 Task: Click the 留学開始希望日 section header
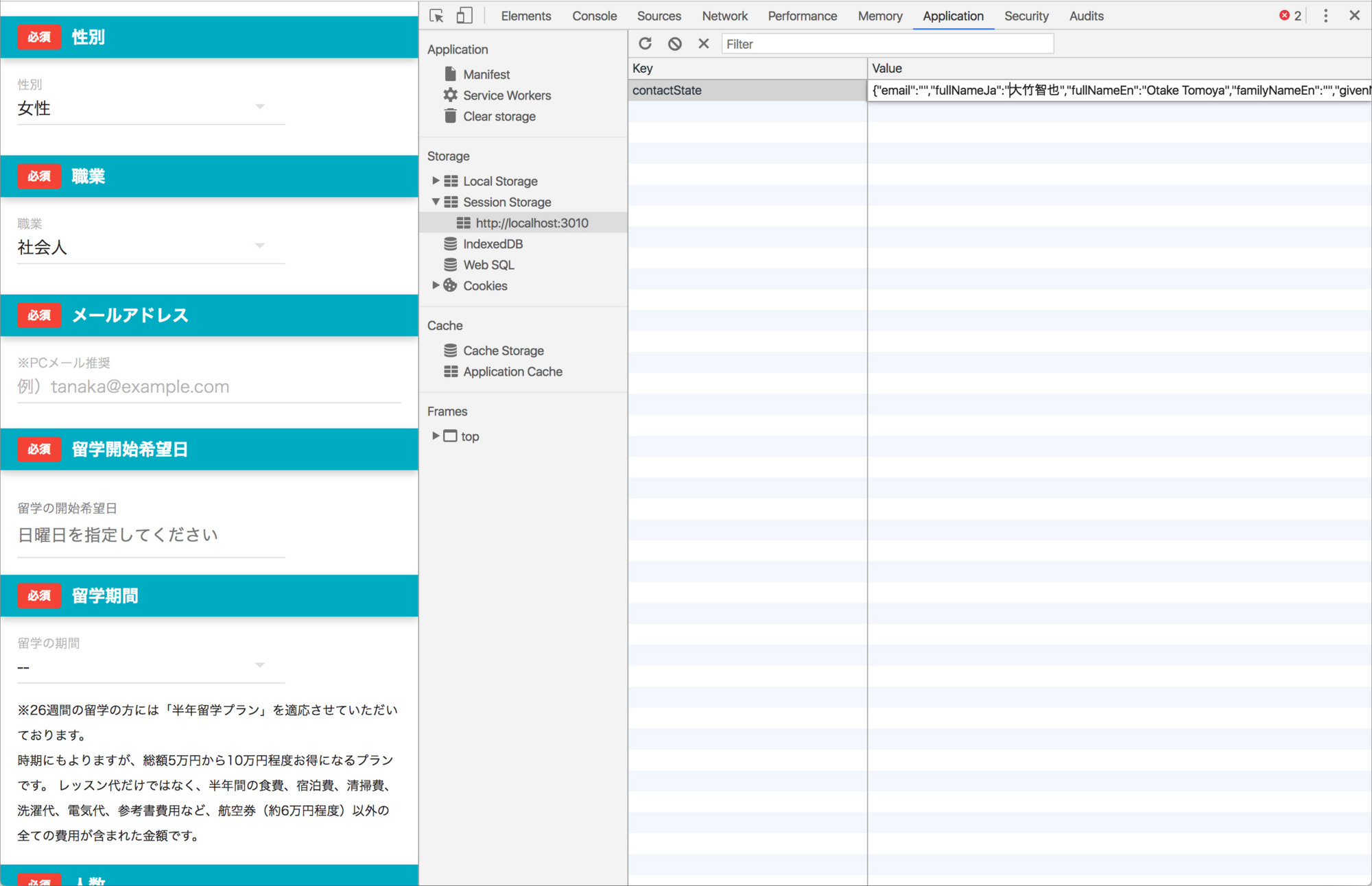(209, 449)
